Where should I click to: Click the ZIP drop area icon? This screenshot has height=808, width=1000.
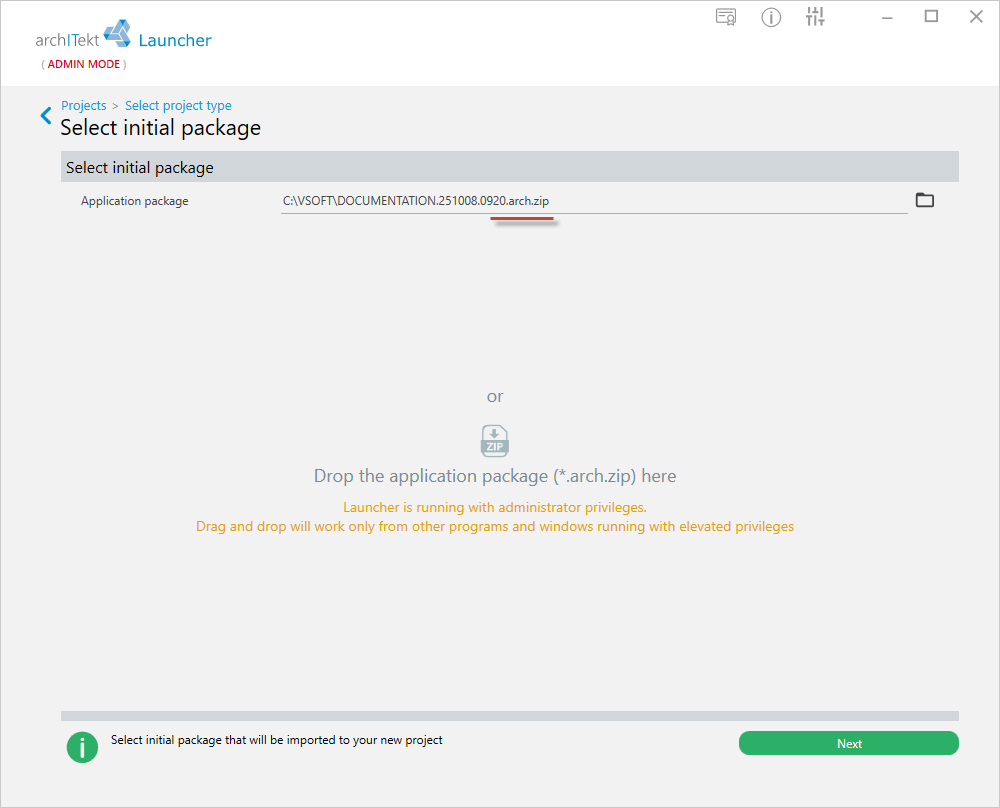pos(494,441)
